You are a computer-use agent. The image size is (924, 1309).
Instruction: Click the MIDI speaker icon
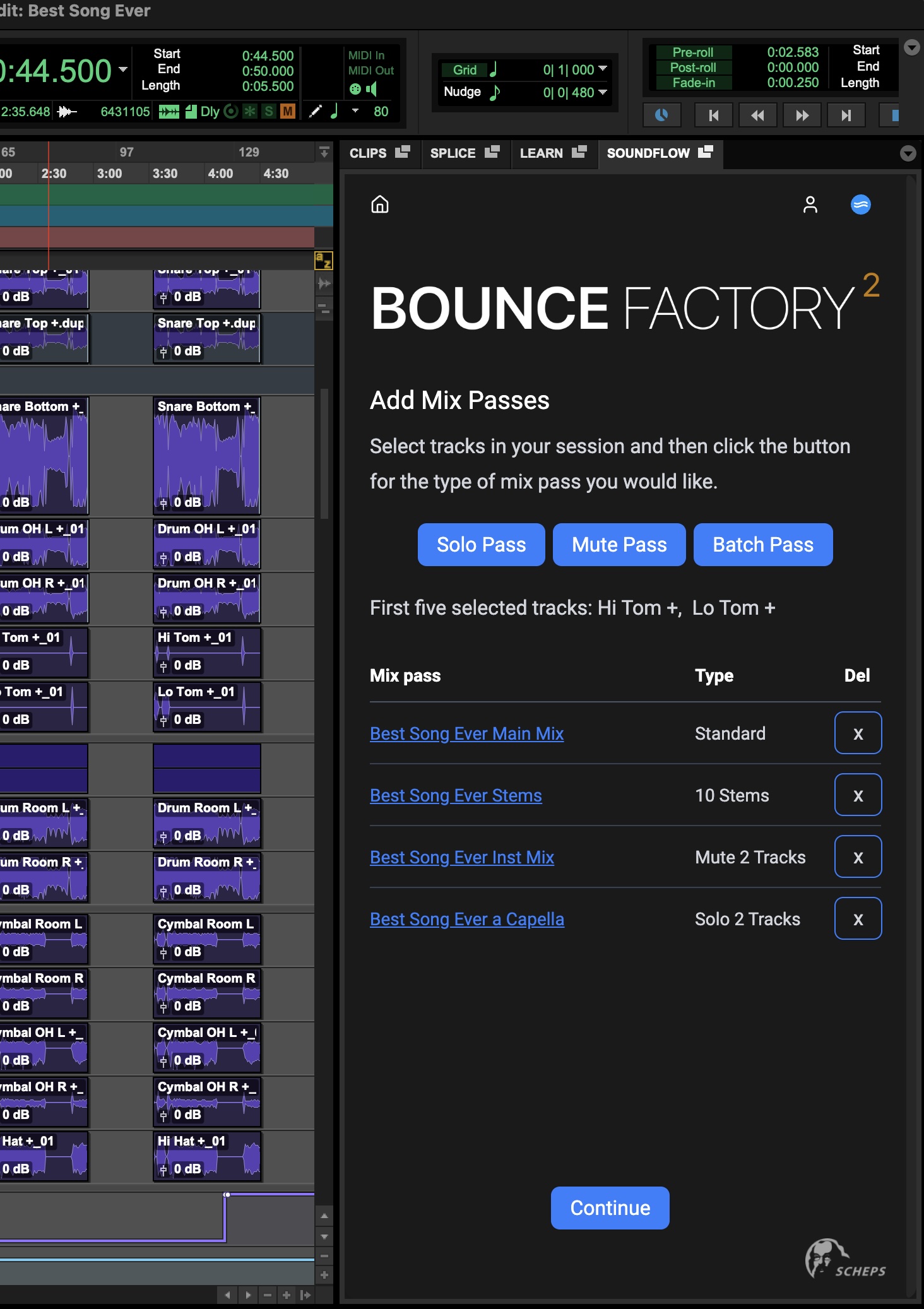coord(372,89)
